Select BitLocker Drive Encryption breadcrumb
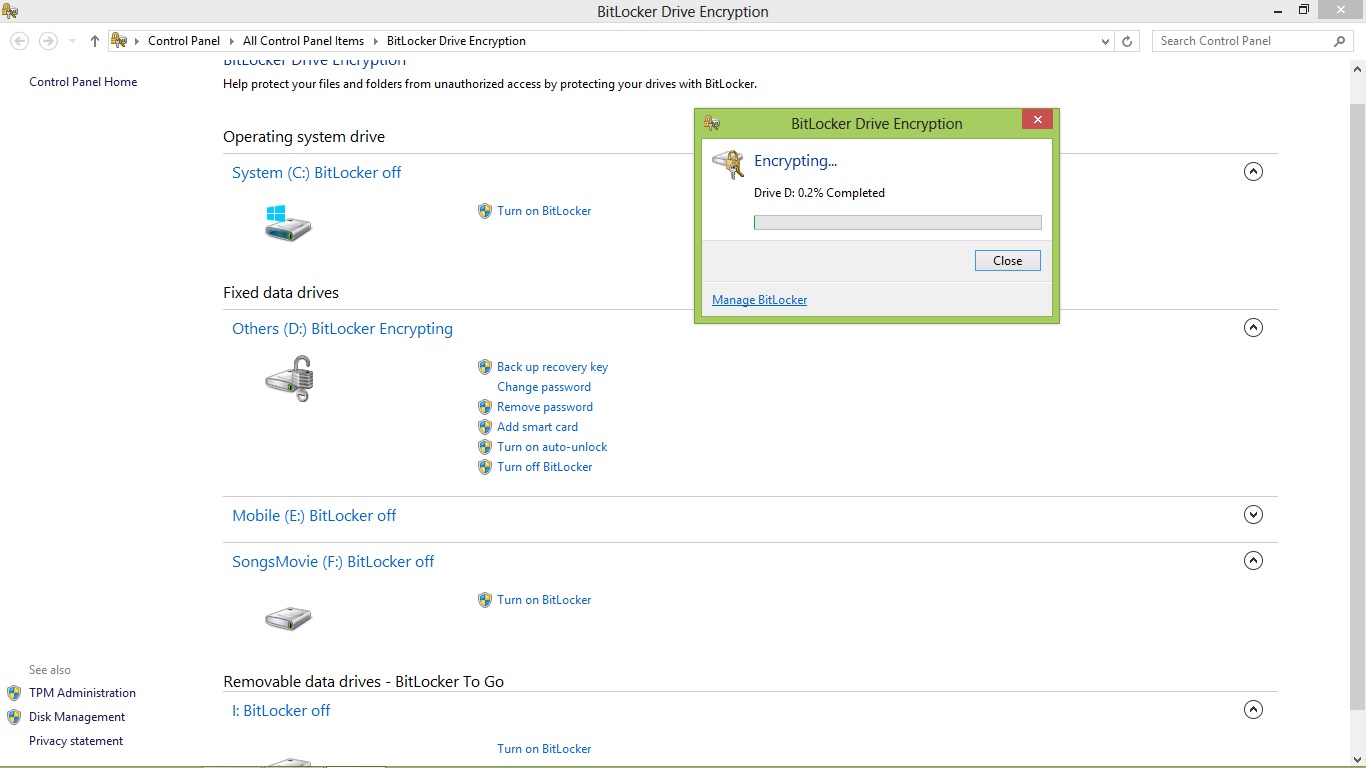Viewport: 1366px width, 768px height. click(x=456, y=41)
